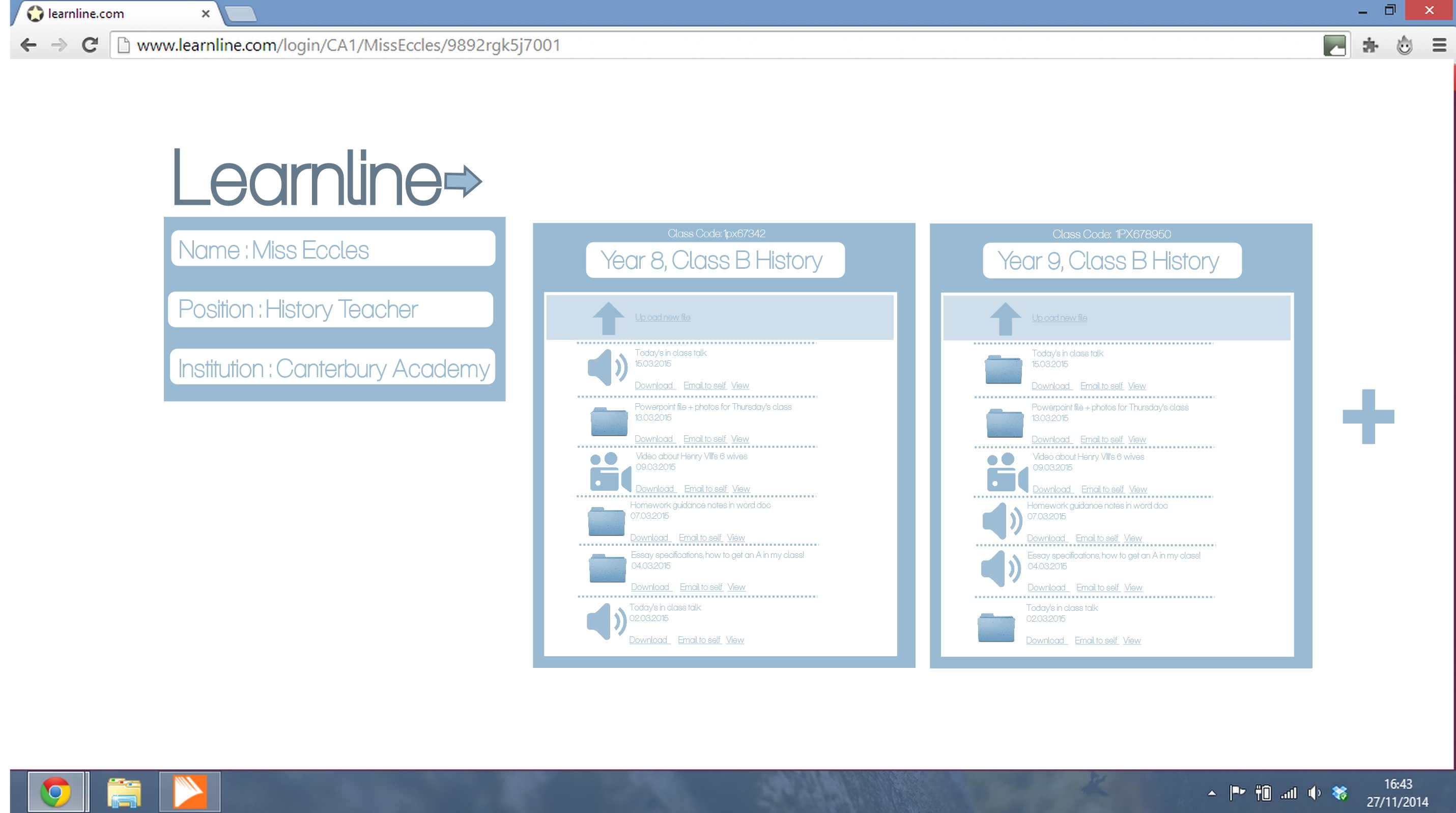Screen dimensions: 1456x813
Task: Click Upload new file link in Year 8
Action: (x=663, y=318)
